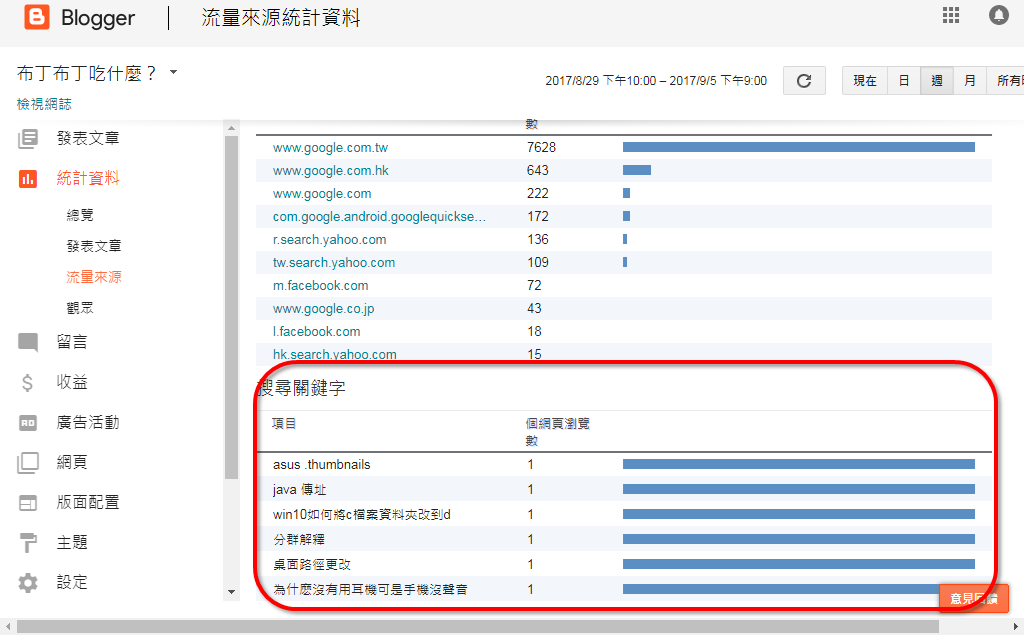Click the horizontal scrollbar at page bottom
This screenshot has height=635, width=1024.
pyautogui.click(x=477, y=627)
